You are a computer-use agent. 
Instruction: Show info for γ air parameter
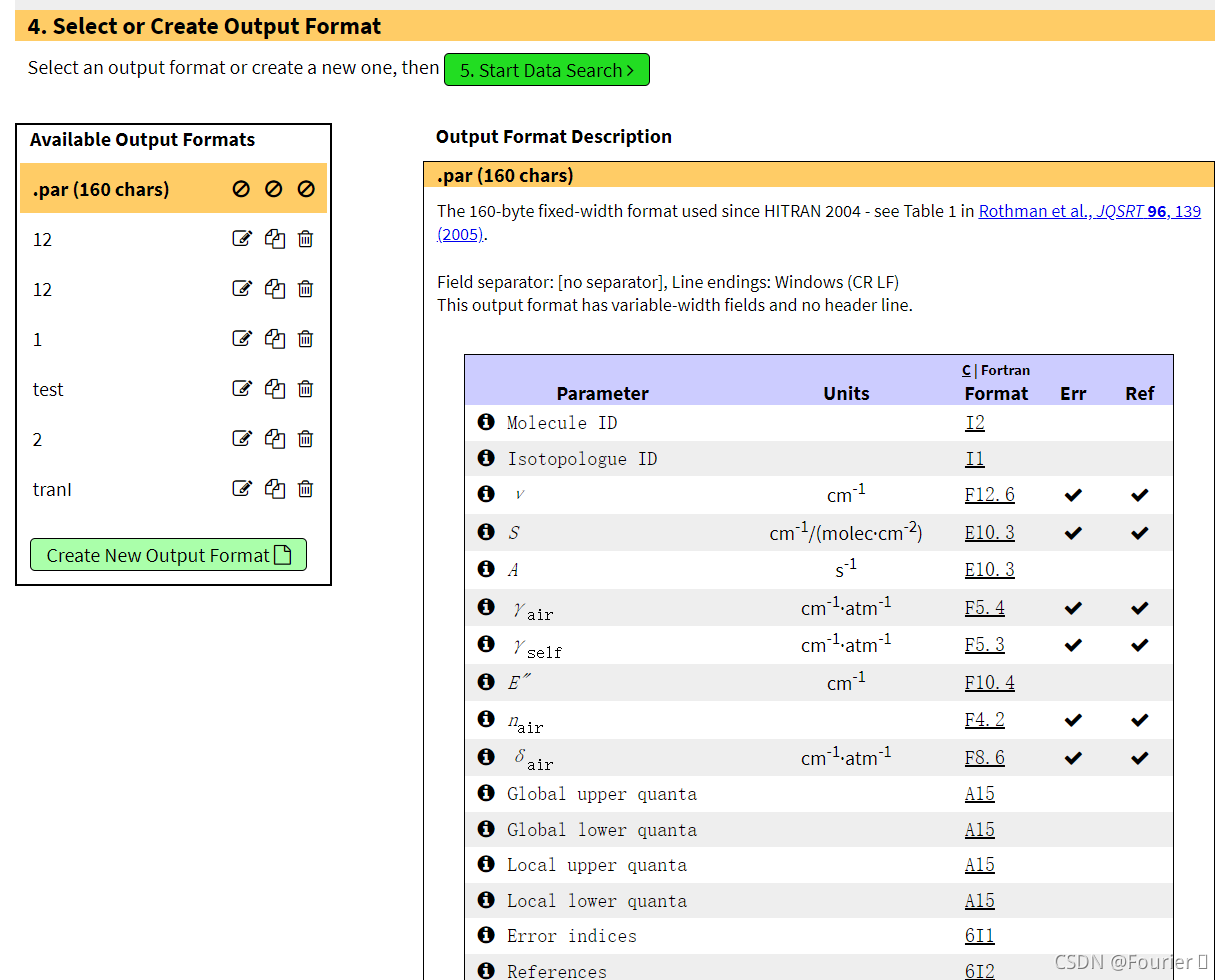tap(486, 607)
